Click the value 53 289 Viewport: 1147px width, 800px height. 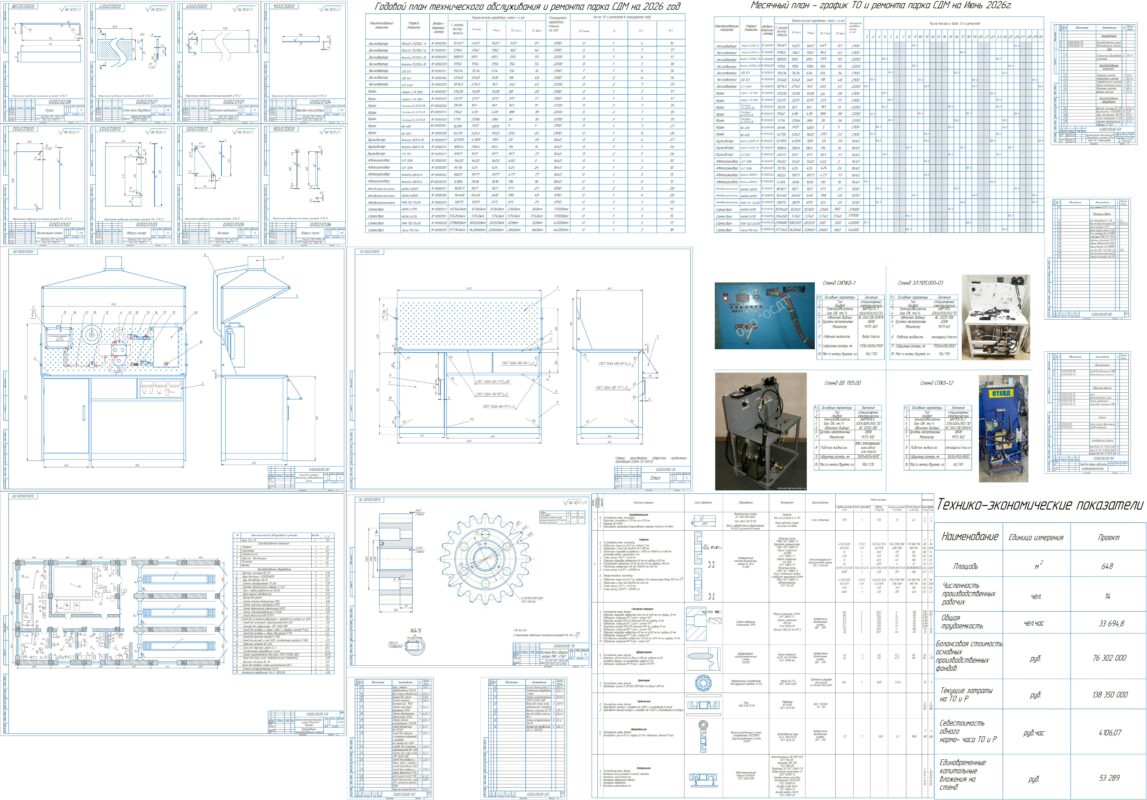1109,778
